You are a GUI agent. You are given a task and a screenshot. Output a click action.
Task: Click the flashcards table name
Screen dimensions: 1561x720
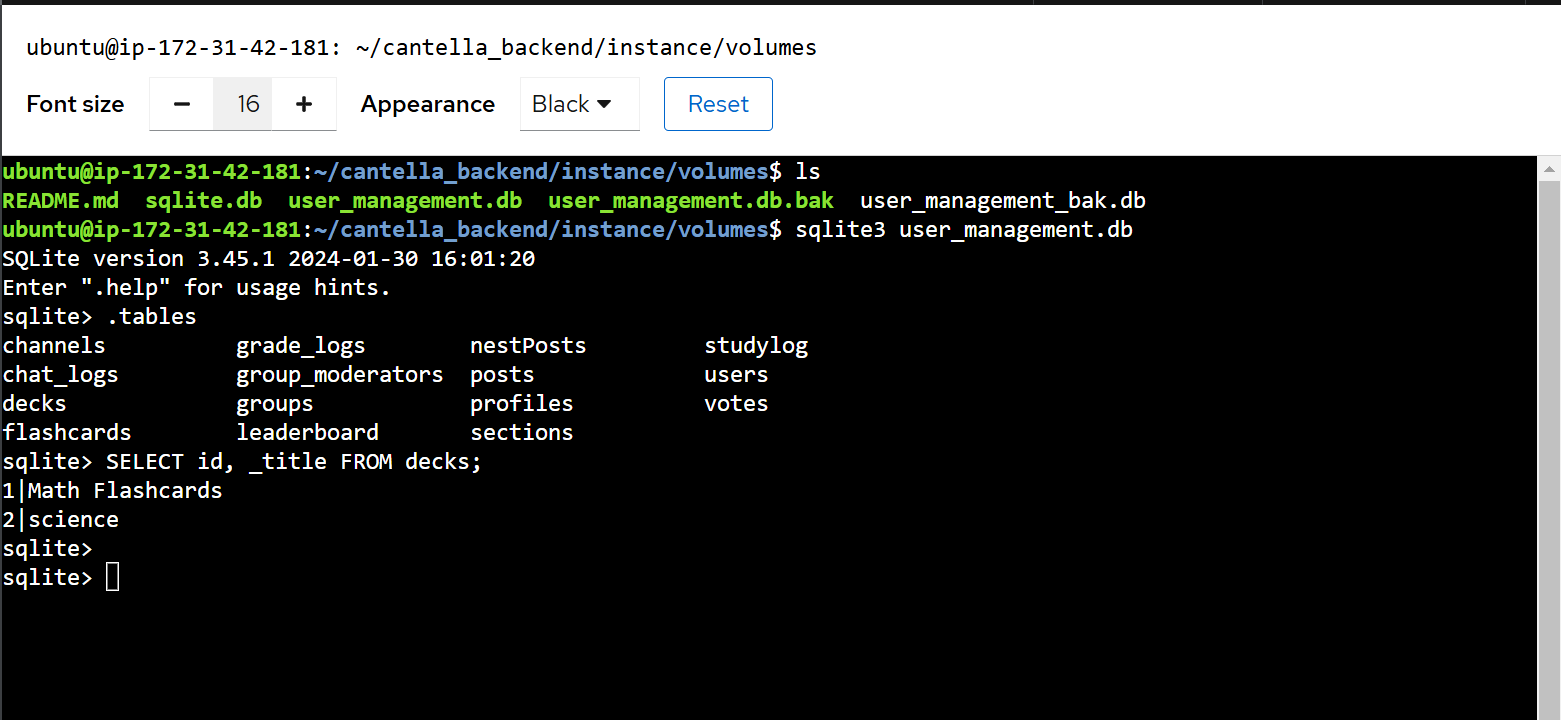pos(67,432)
